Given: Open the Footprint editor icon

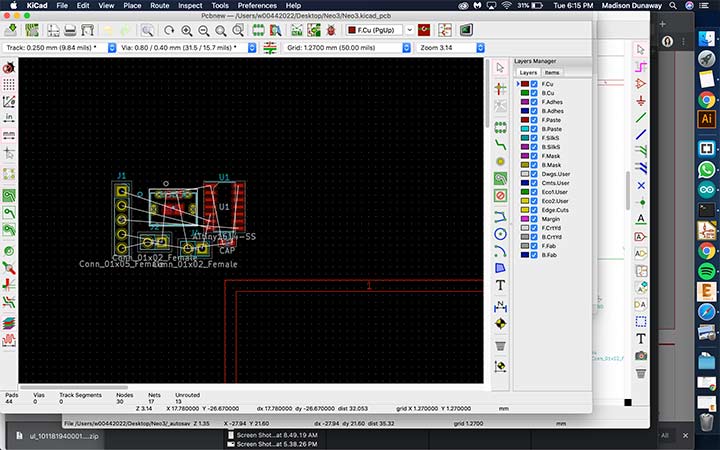Looking at the screenshot, I should 258,30.
